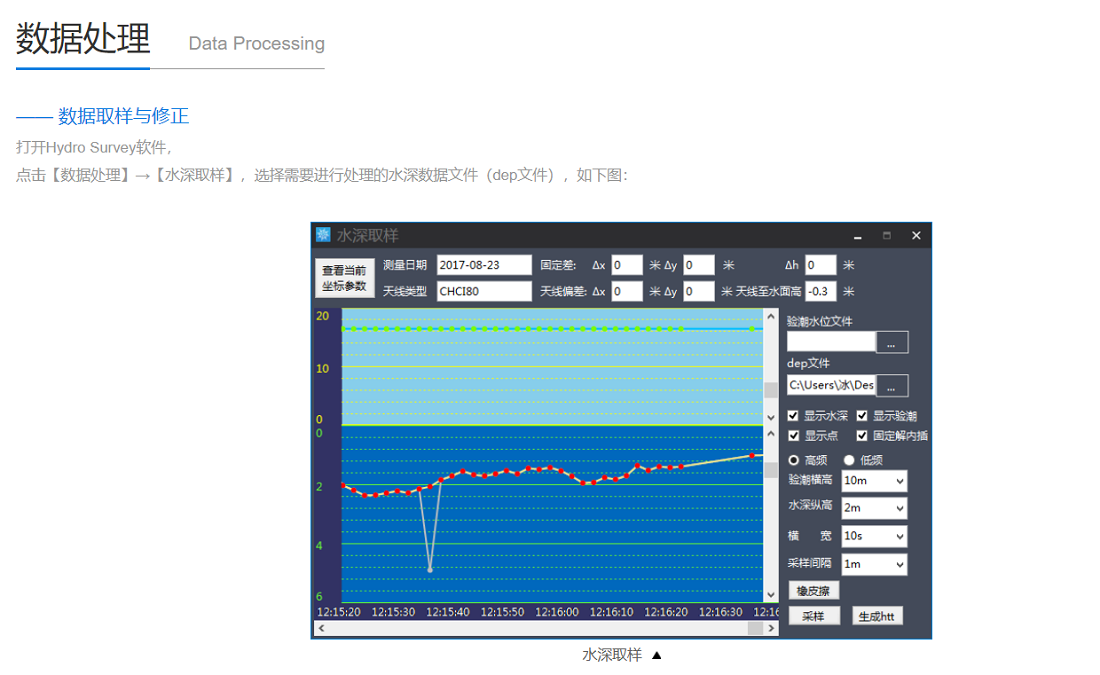Uncheck the 显示水深 checkbox

tap(793, 416)
